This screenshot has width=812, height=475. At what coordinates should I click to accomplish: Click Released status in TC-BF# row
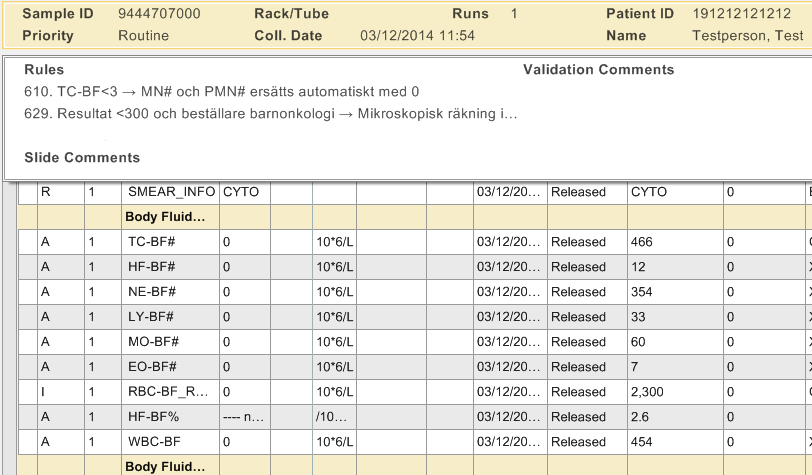coord(578,242)
